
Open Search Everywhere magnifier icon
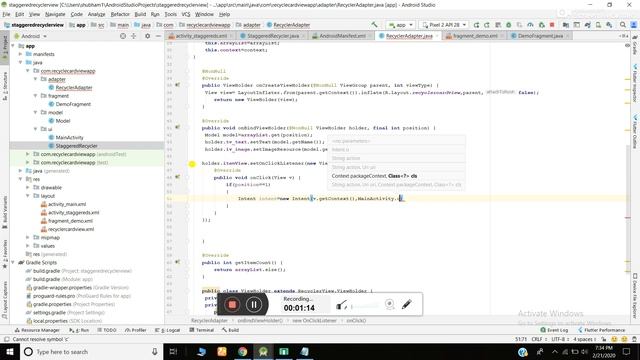point(622,25)
